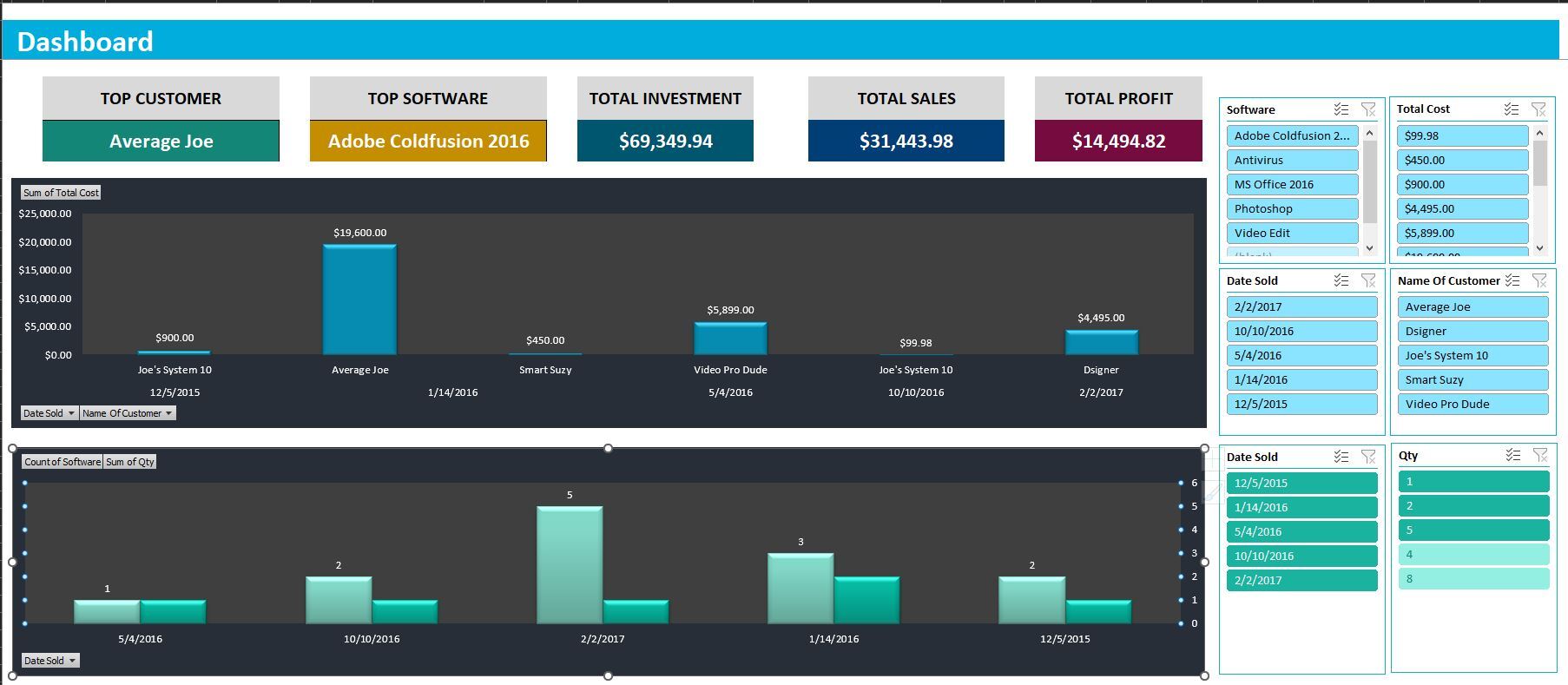Toggle Average Joe in customer slicer
1568x685 pixels.
click(x=1472, y=306)
